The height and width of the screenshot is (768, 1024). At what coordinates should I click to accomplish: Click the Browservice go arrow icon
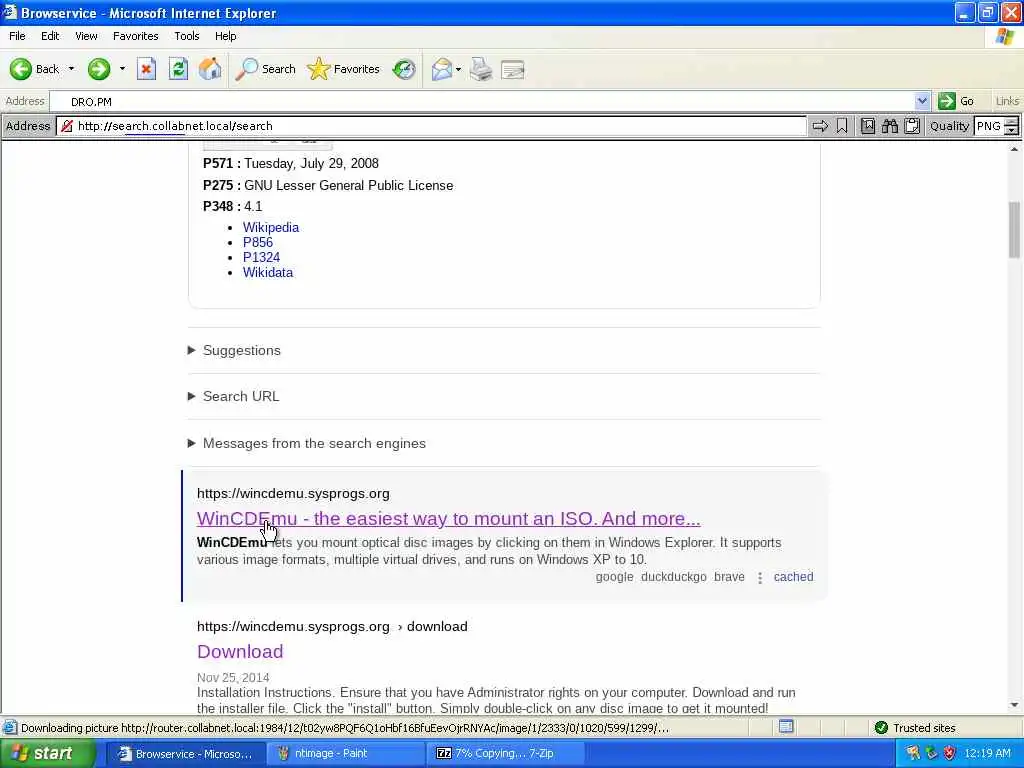(820, 126)
